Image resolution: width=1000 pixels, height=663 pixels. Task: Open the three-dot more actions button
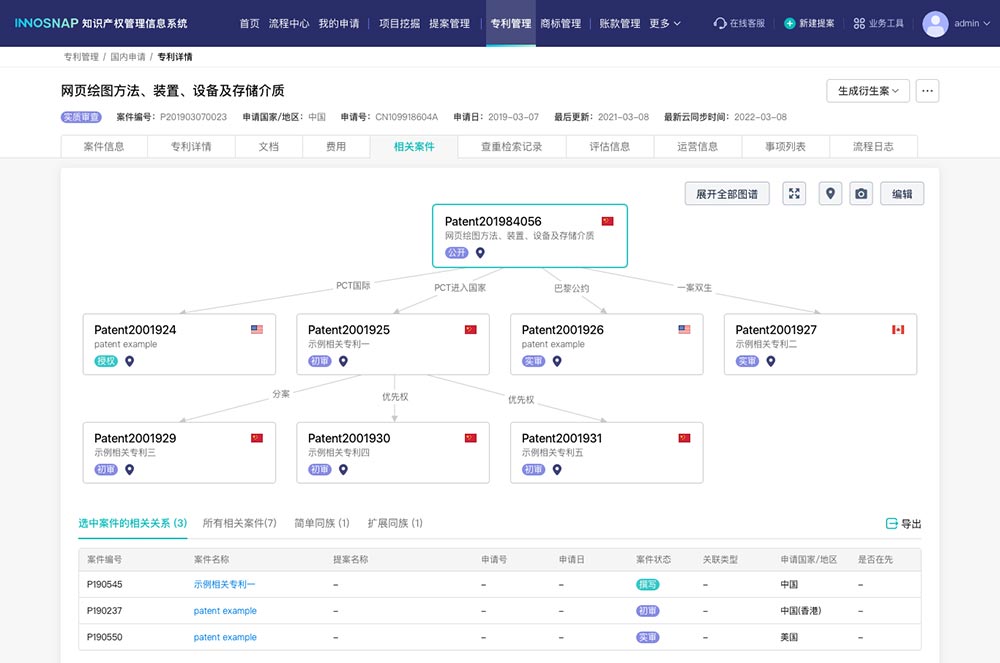(x=927, y=91)
